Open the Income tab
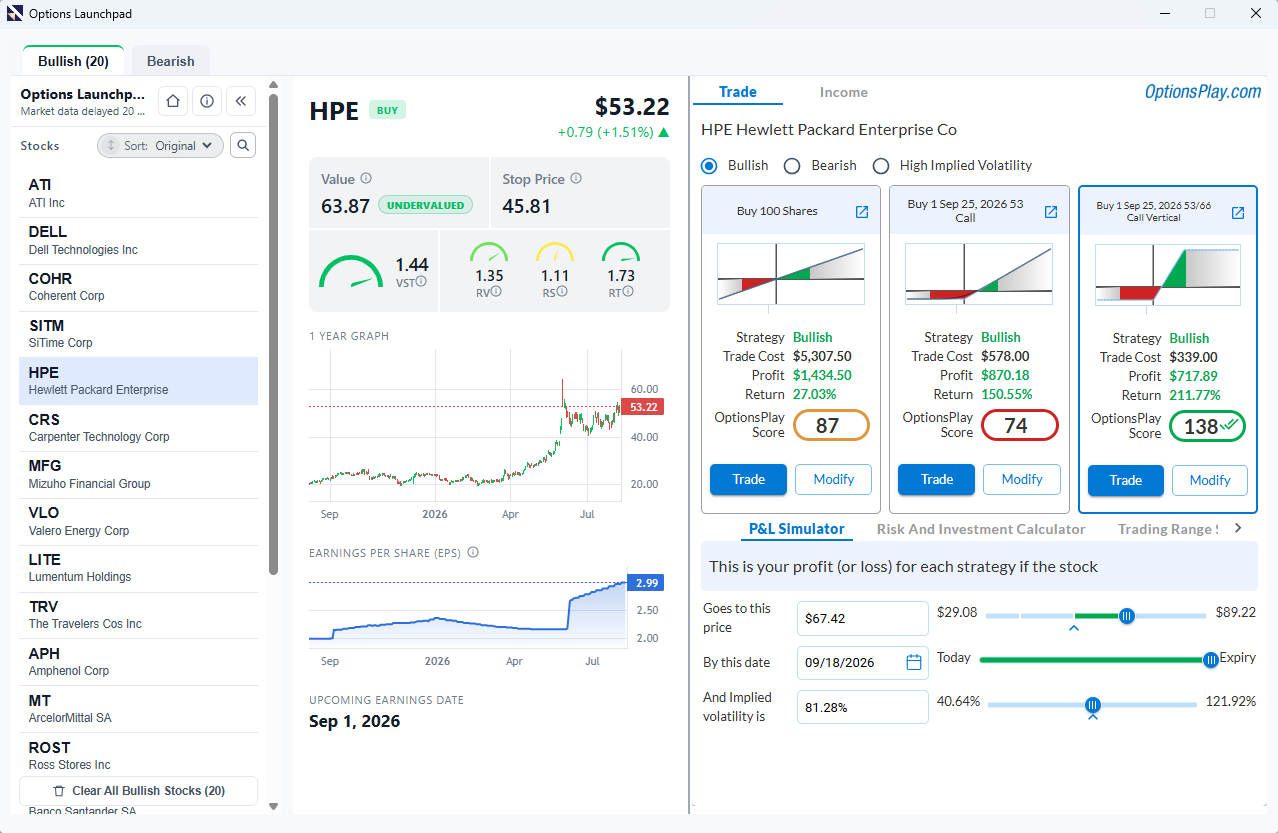 point(844,92)
